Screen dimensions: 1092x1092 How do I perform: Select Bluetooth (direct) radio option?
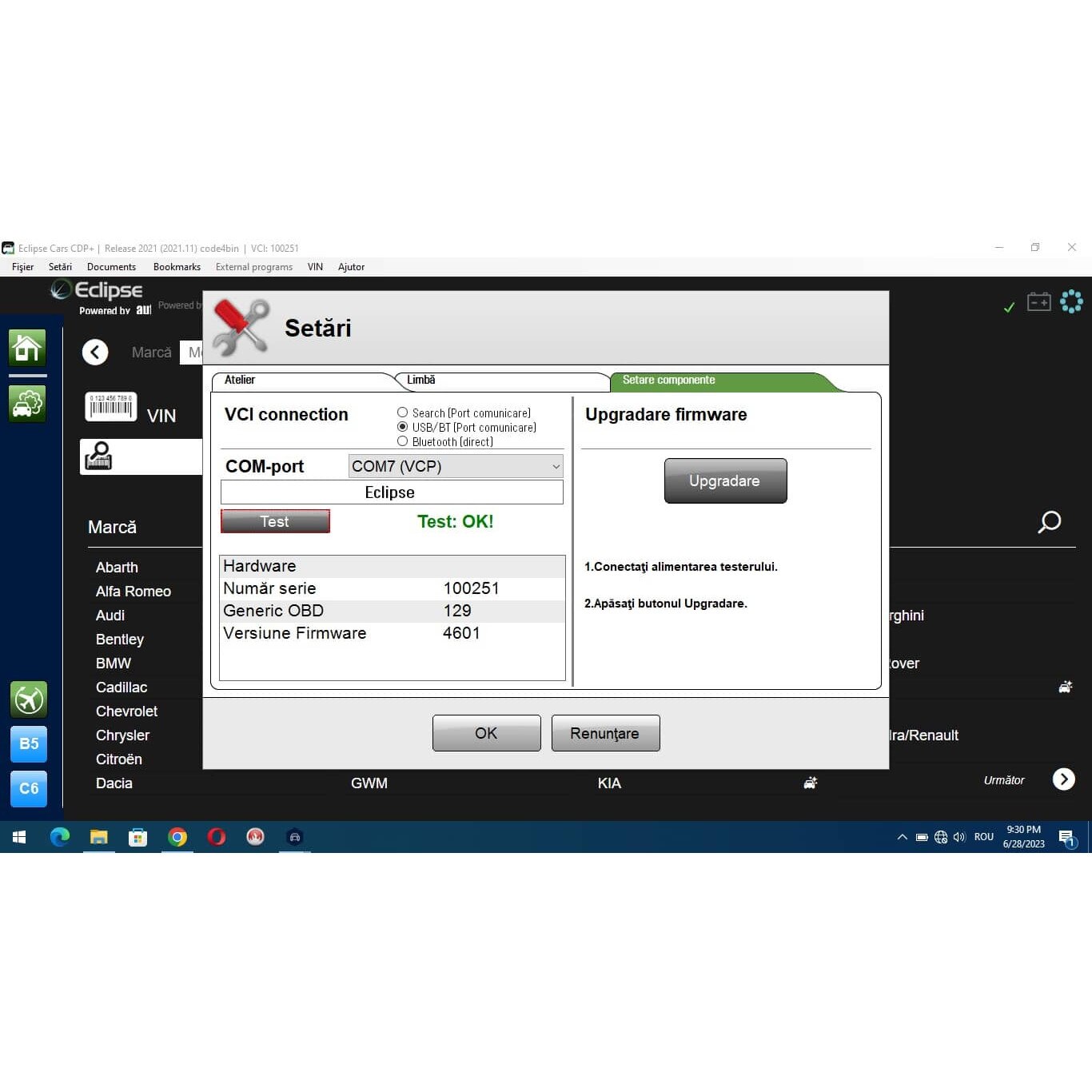tap(403, 441)
